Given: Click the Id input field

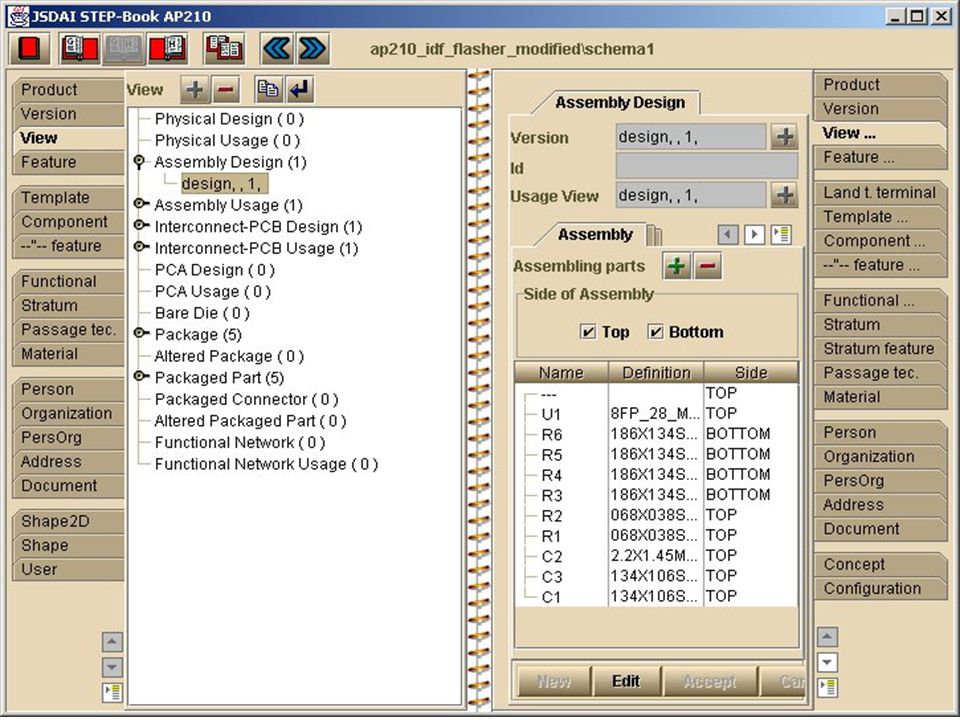Looking at the screenshot, I should click(x=707, y=167).
